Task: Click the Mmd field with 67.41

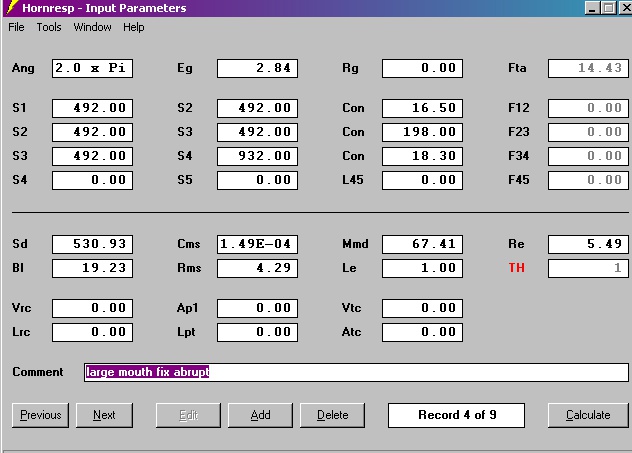Action: coord(422,244)
